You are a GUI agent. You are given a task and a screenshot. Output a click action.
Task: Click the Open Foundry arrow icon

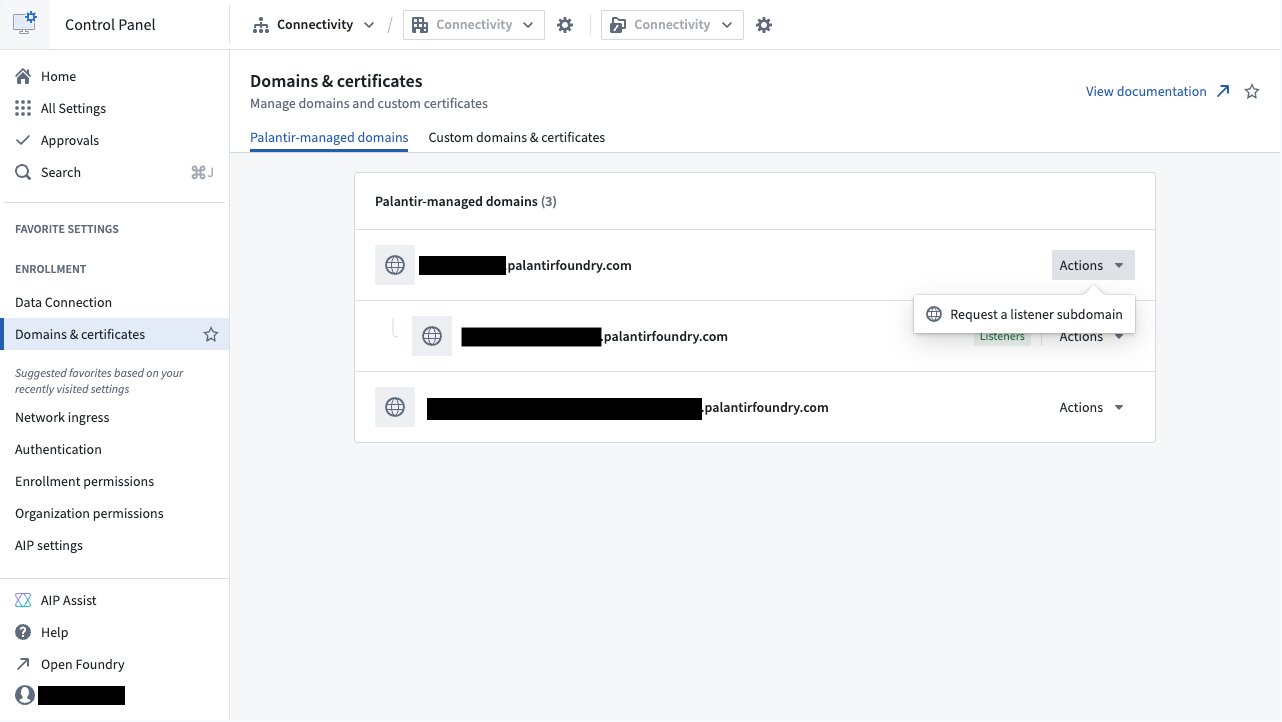(x=22, y=664)
